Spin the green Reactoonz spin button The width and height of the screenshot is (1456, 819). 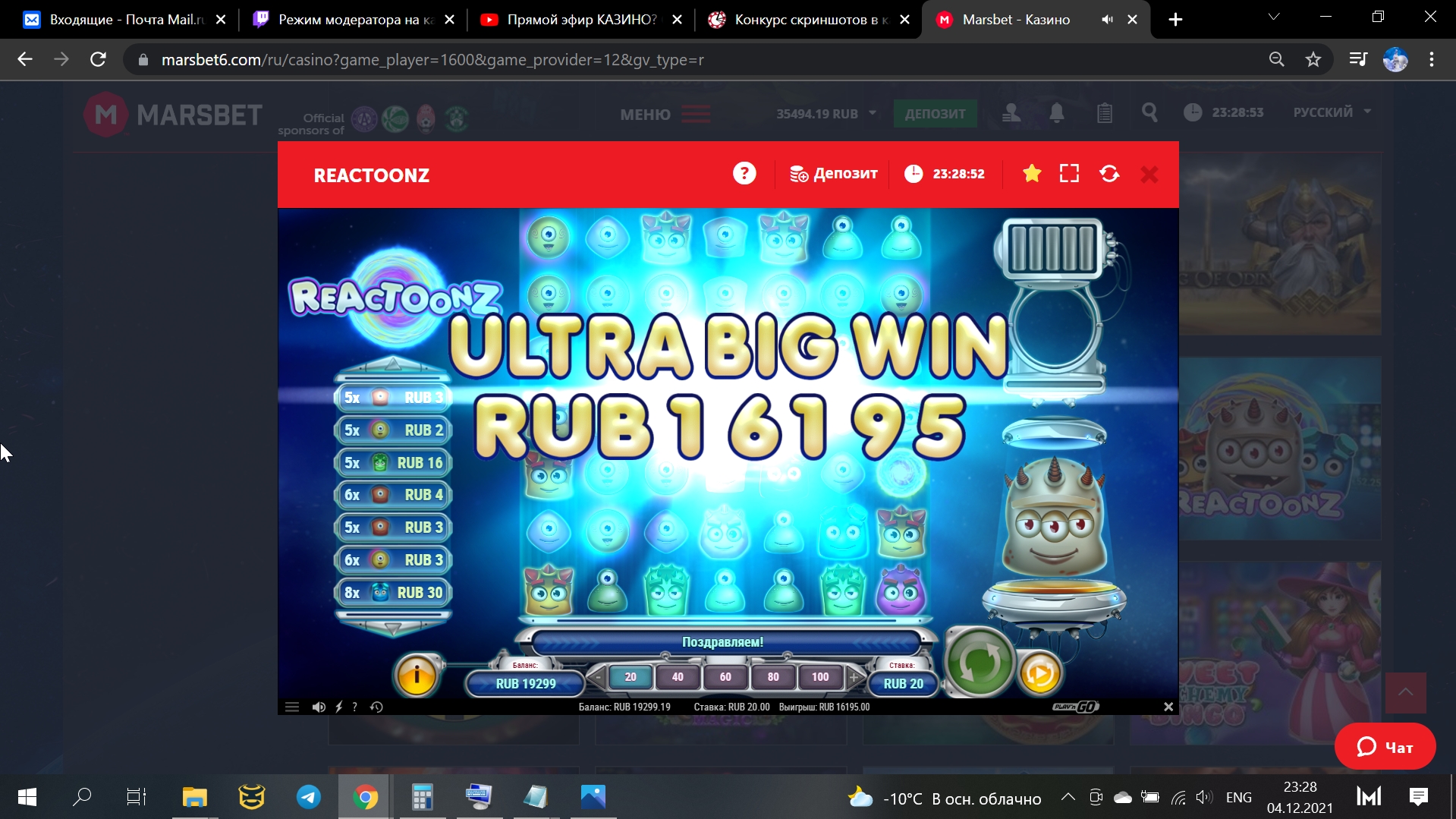(x=980, y=661)
